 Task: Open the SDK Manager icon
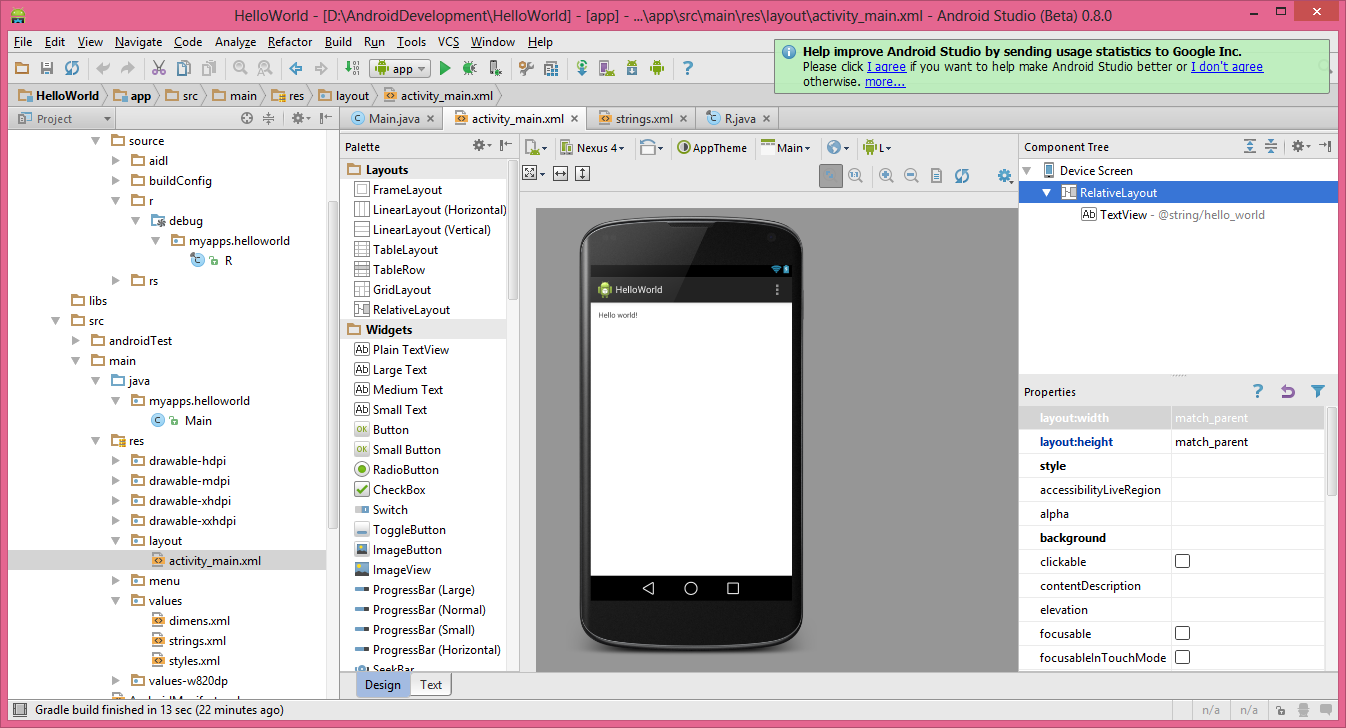point(632,68)
